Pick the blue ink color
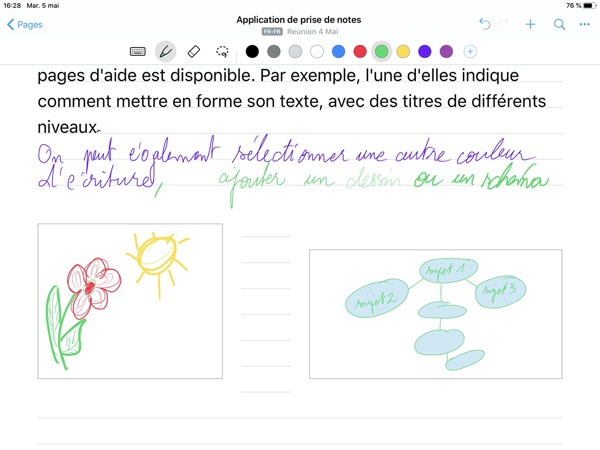The image size is (600, 450). (x=338, y=51)
